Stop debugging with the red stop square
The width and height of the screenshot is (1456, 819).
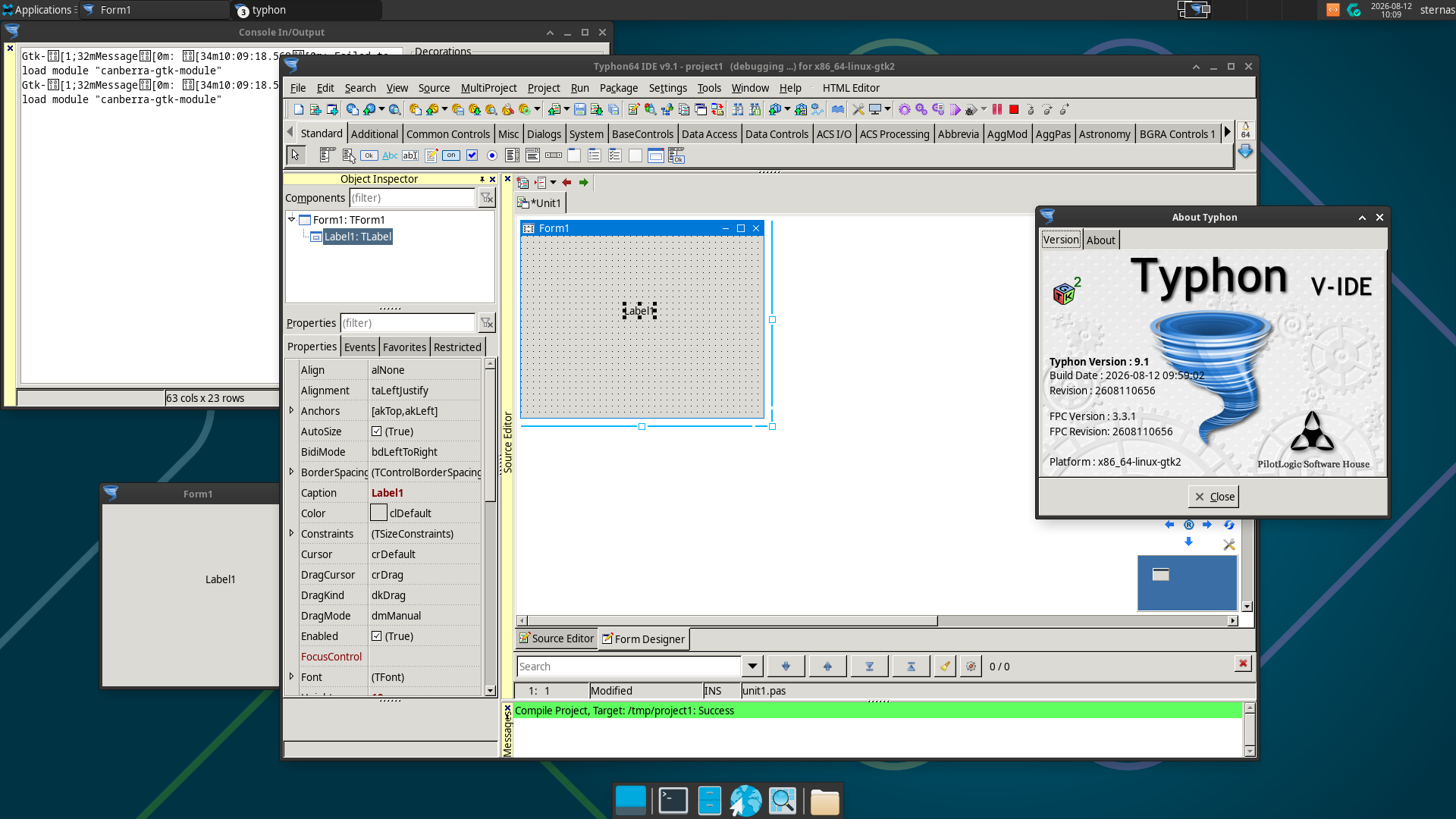1014,110
